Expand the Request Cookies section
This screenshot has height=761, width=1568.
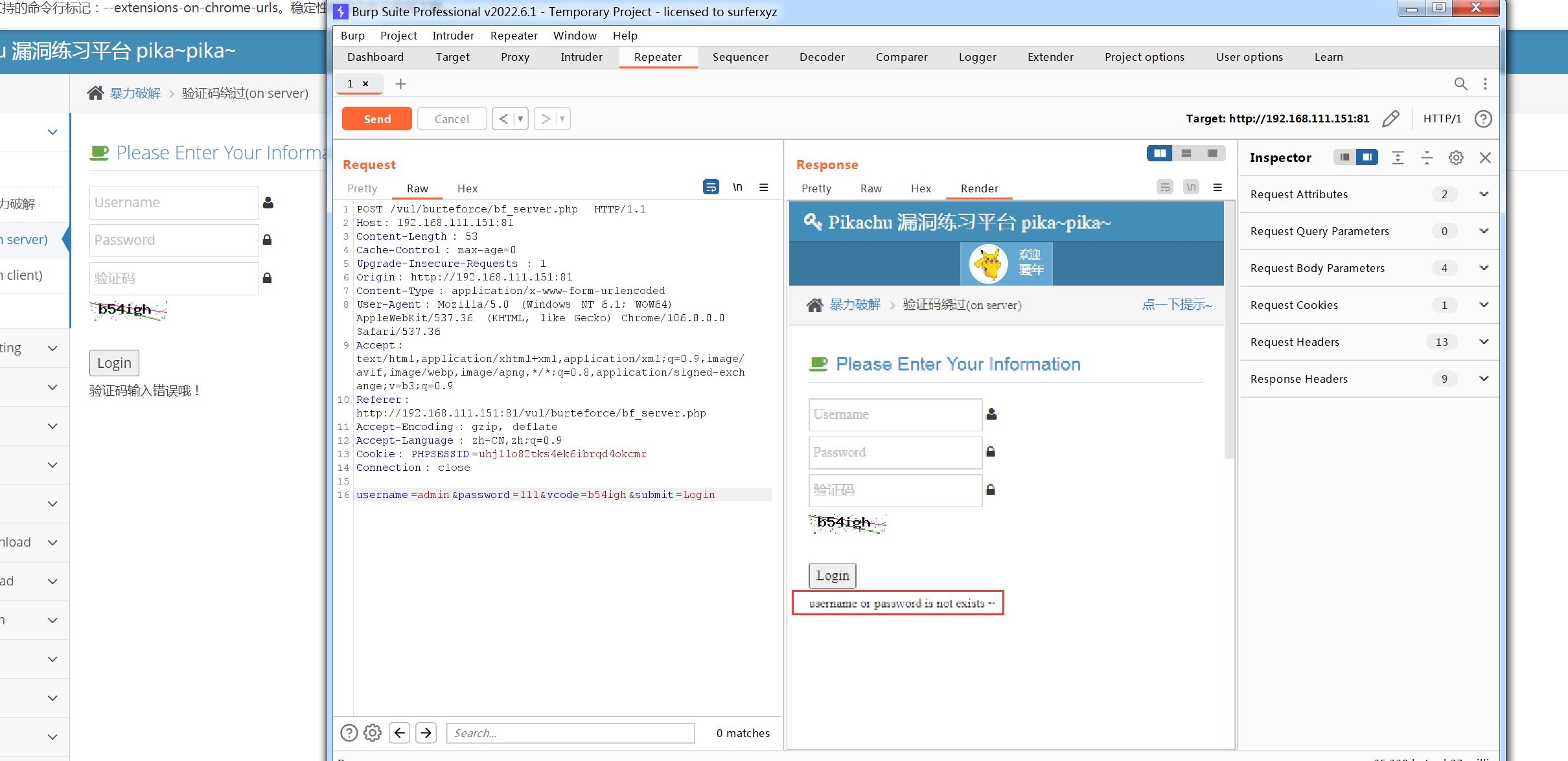1484,305
